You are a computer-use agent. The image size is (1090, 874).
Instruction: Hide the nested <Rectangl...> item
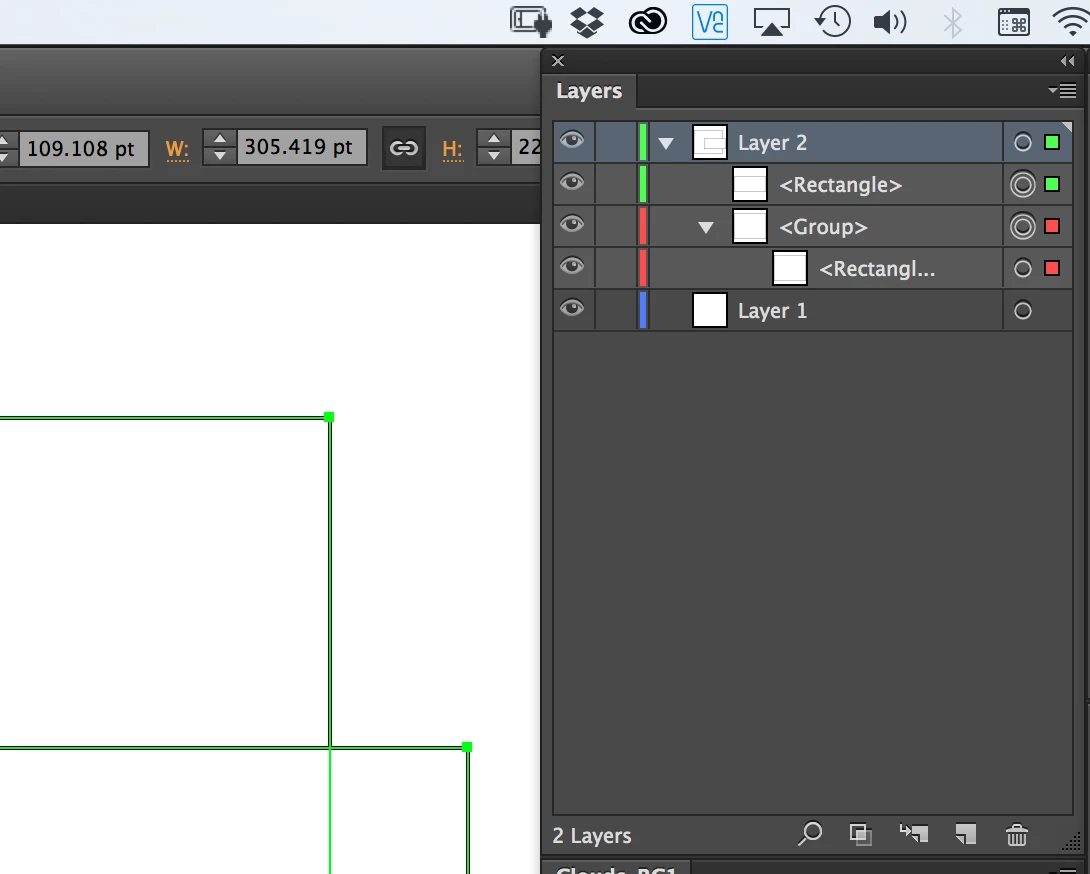click(572, 266)
